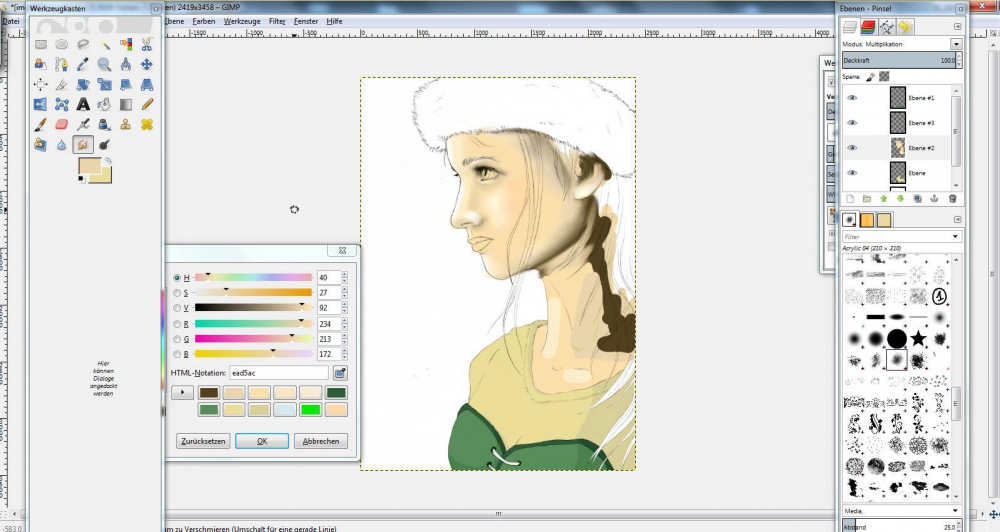Select the Fuzzy Select magic wand tool
This screenshot has height=532, width=1000.
coord(105,45)
